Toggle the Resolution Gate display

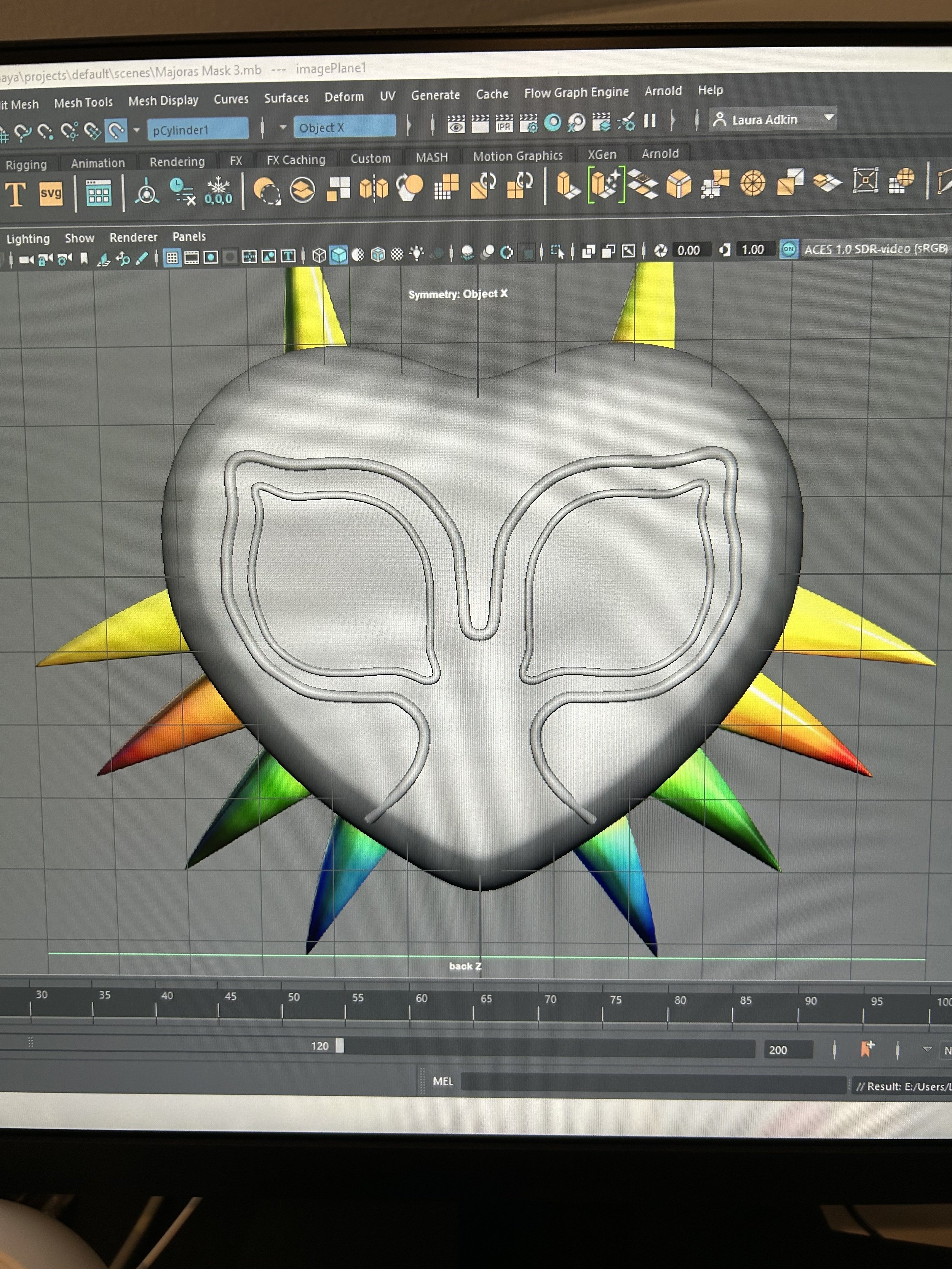(x=211, y=257)
